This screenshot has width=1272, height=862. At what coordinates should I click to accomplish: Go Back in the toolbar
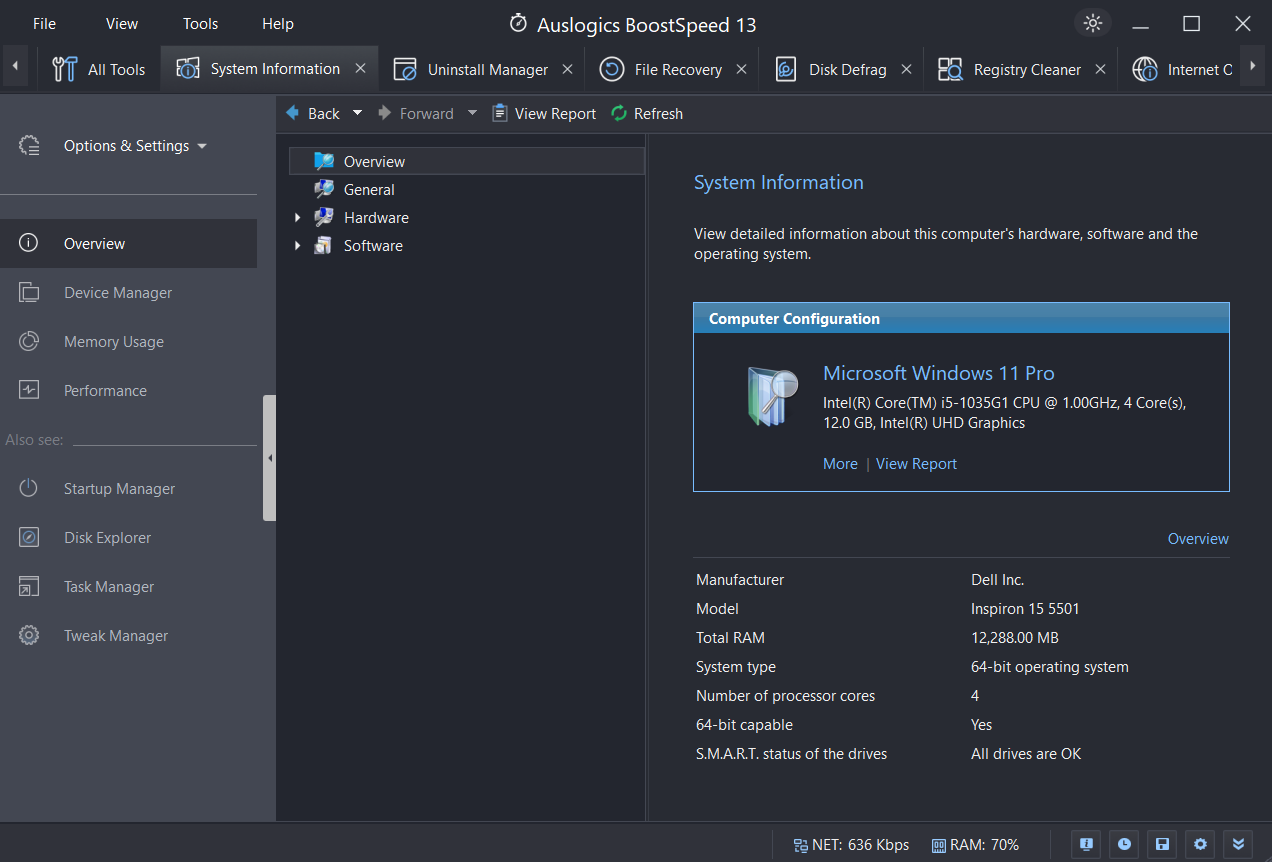tap(313, 113)
